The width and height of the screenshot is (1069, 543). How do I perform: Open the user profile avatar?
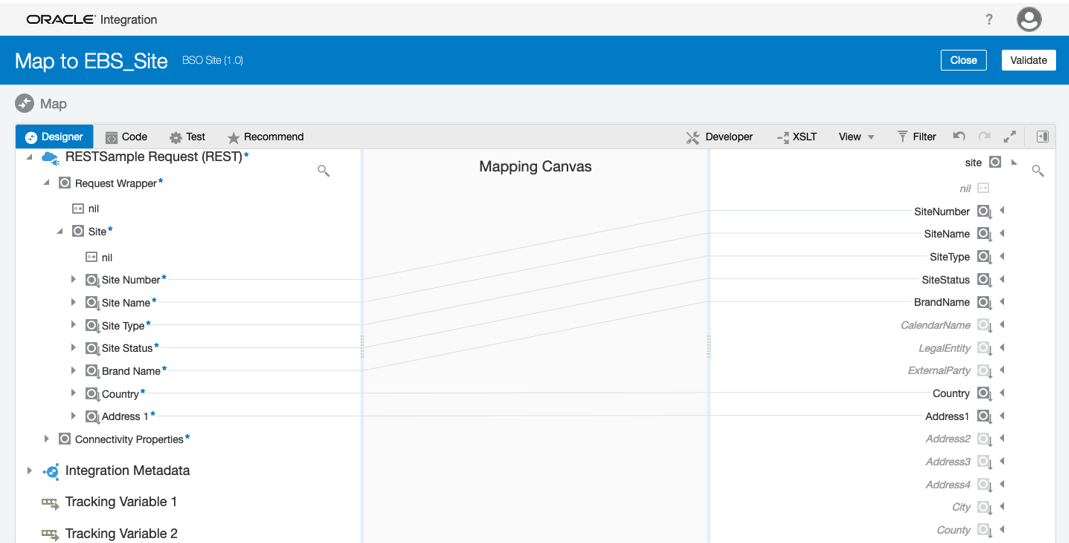point(1029,19)
